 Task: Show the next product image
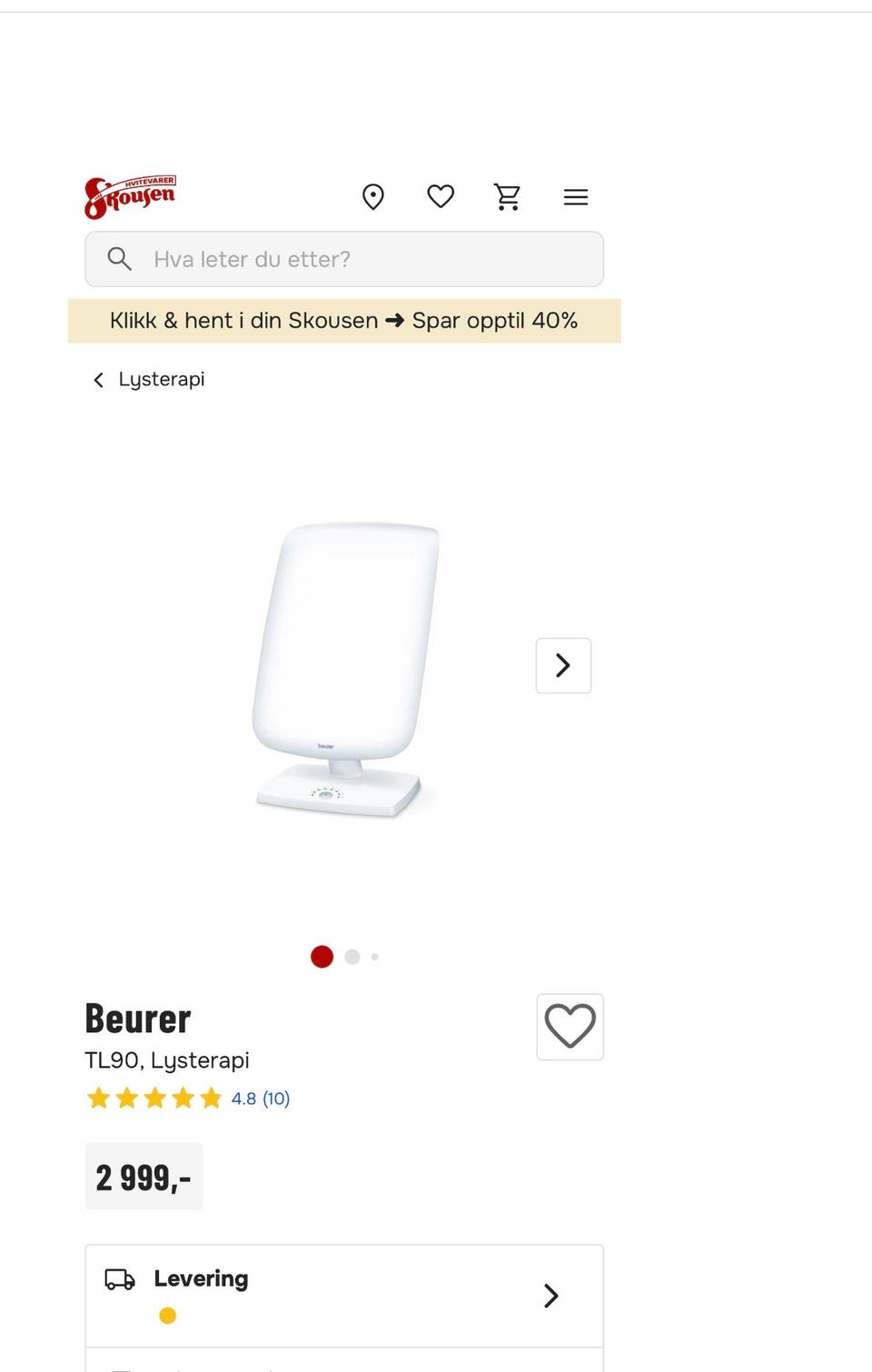563,666
